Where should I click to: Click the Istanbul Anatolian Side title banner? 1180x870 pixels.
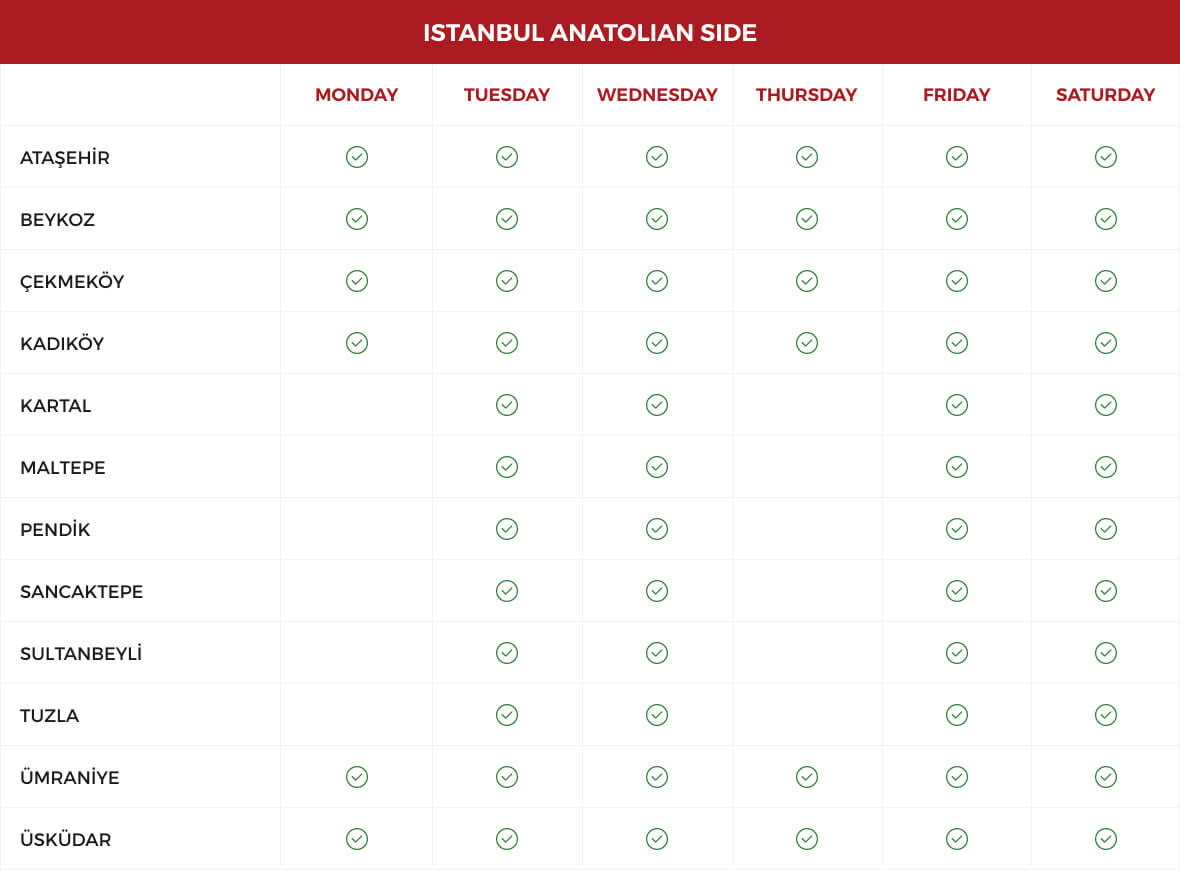pyautogui.click(x=590, y=32)
